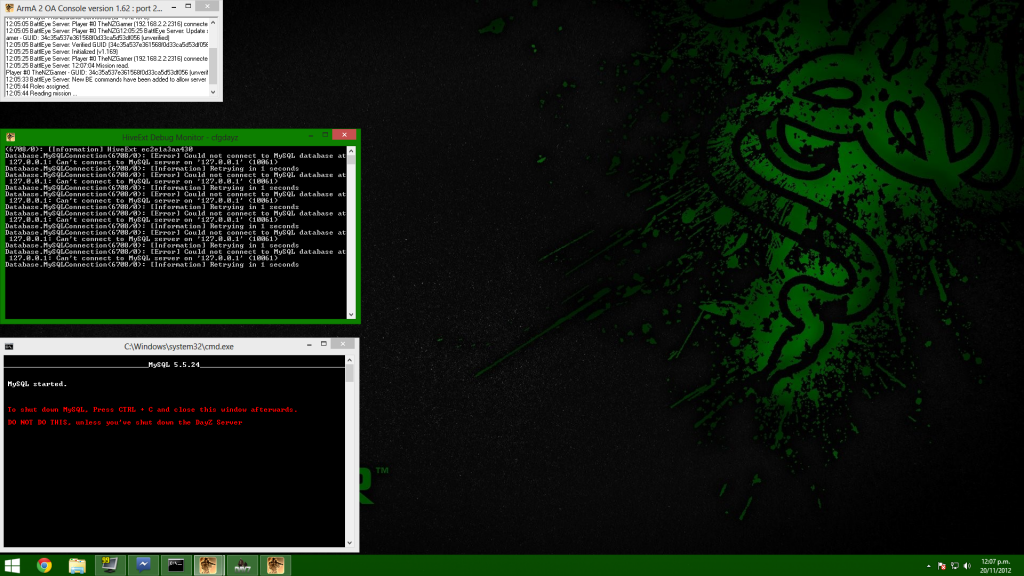
Task: Minimize the cmd.exe window
Action: click(309, 344)
